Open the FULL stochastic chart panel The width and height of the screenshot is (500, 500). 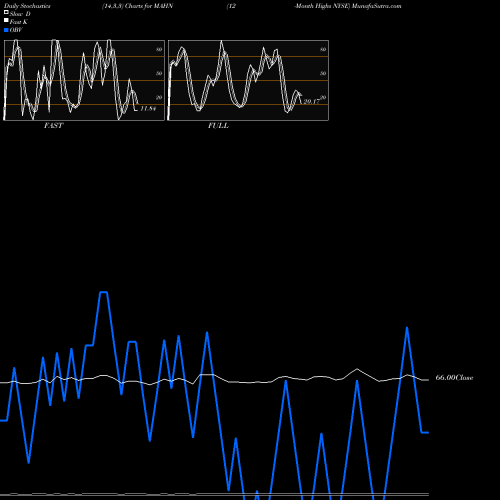(x=248, y=80)
